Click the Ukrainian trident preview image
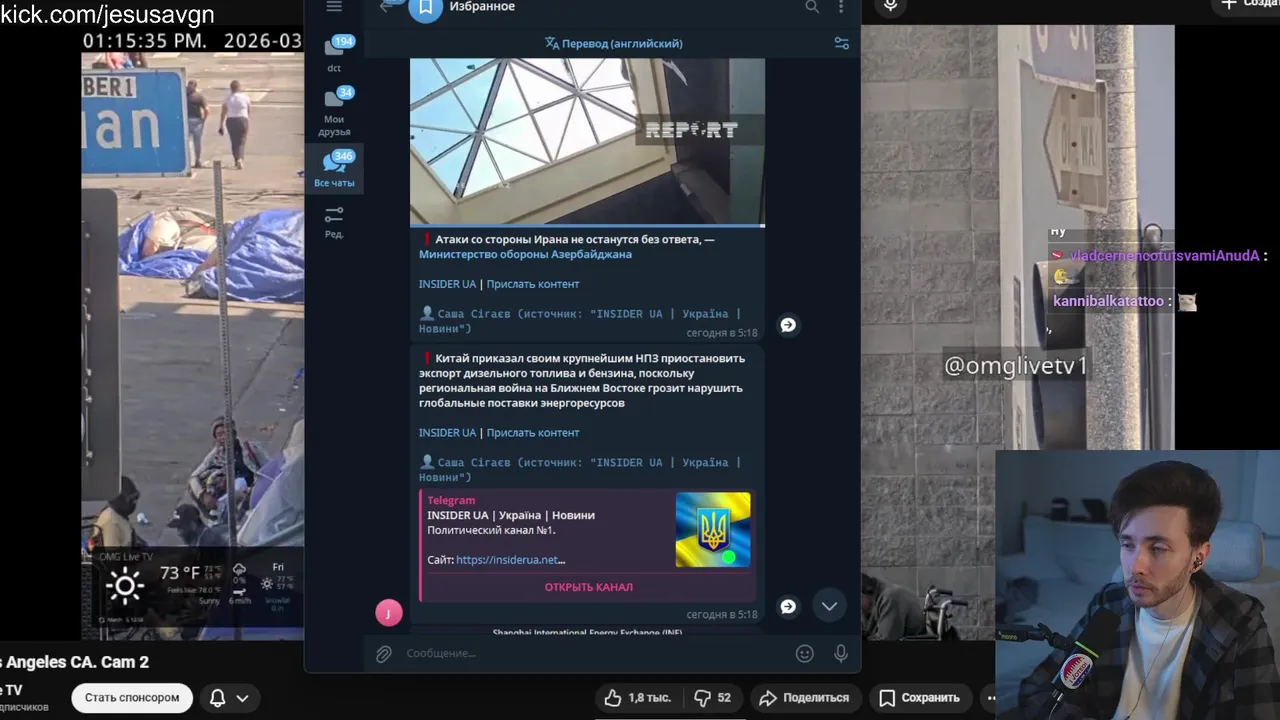Screen dimensions: 1280x720 (x=712, y=530)
